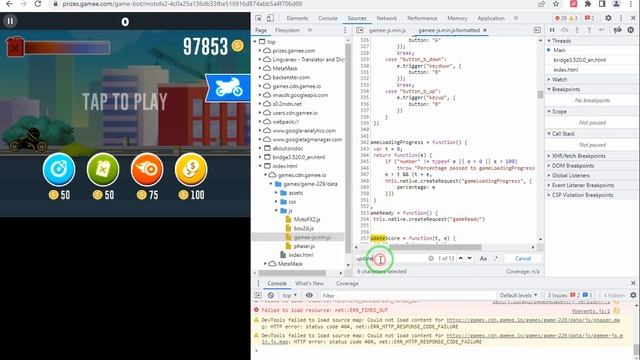
Task: Open the motorcycle selection flag
Action: pos(228,88)
